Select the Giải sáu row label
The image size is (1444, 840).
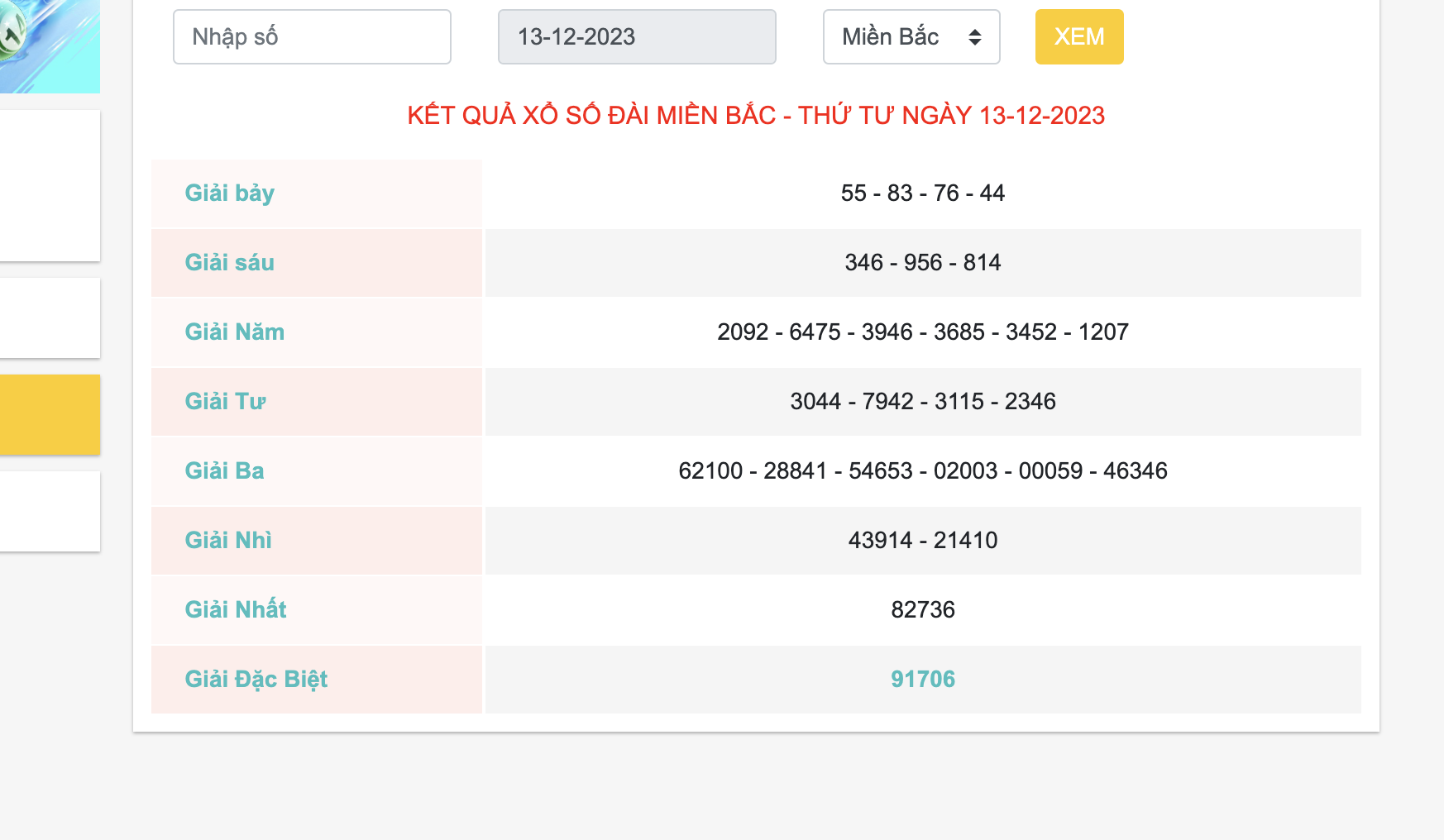click(x=230, y=263)
